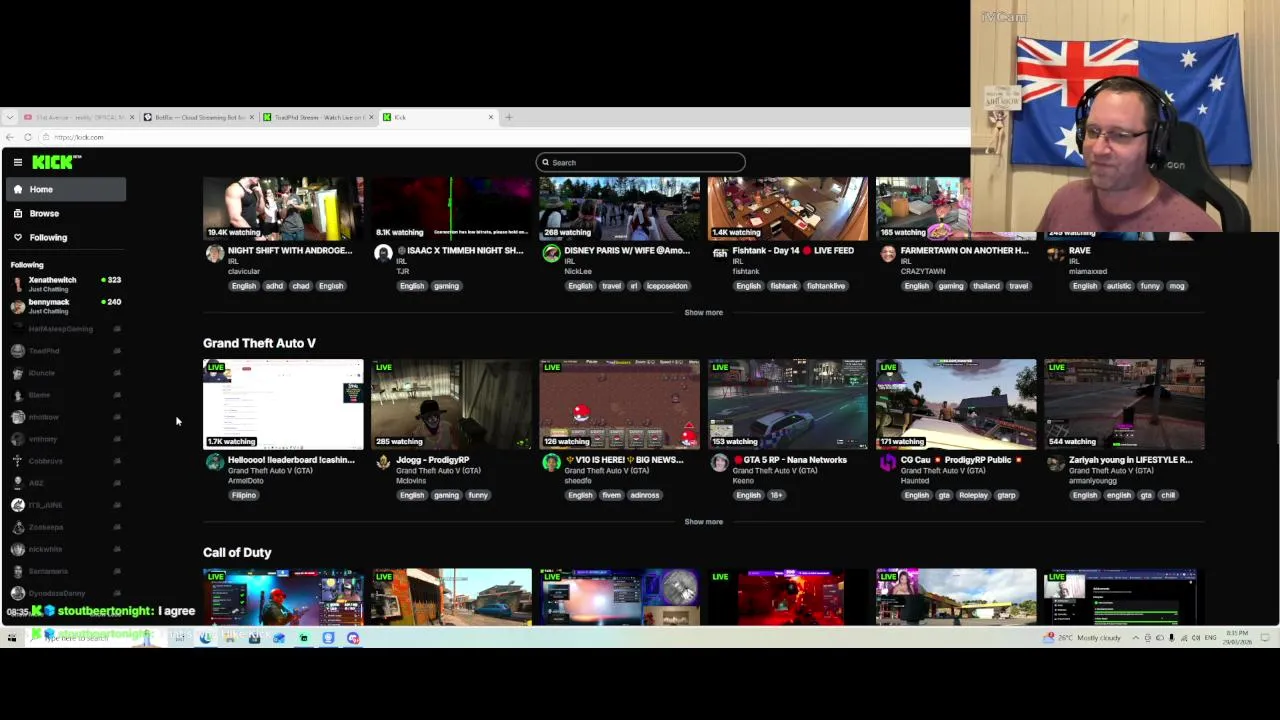This screenshot has width=1280, height=720.
Task: Open the weather widget showing Mostly cloudy
Action: pyautogui.click(x=1083, y=637)
